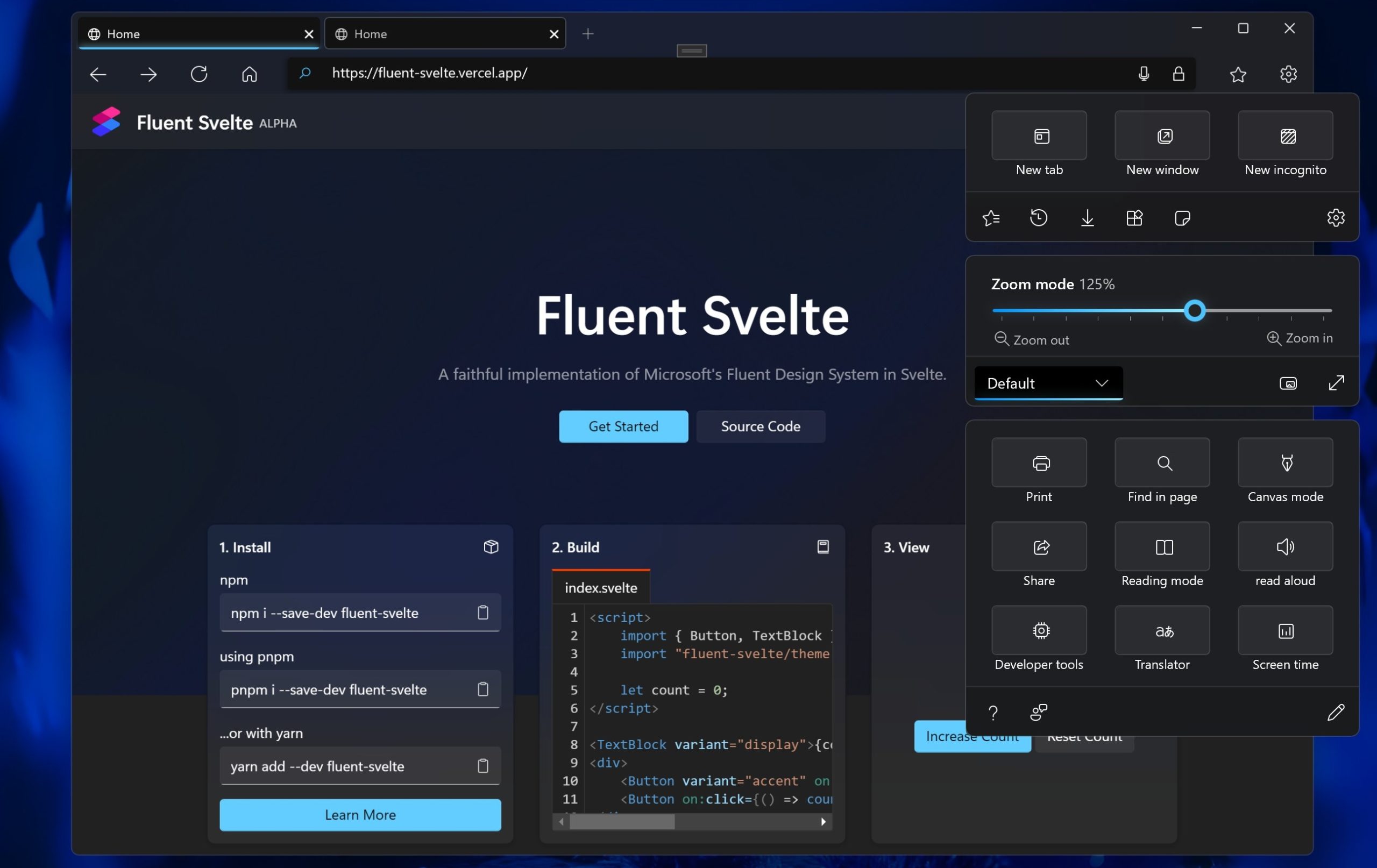This screenshot has height=868, width=1377.
Task: Open downloads icon in menu
Action: tap(1087, 218)
